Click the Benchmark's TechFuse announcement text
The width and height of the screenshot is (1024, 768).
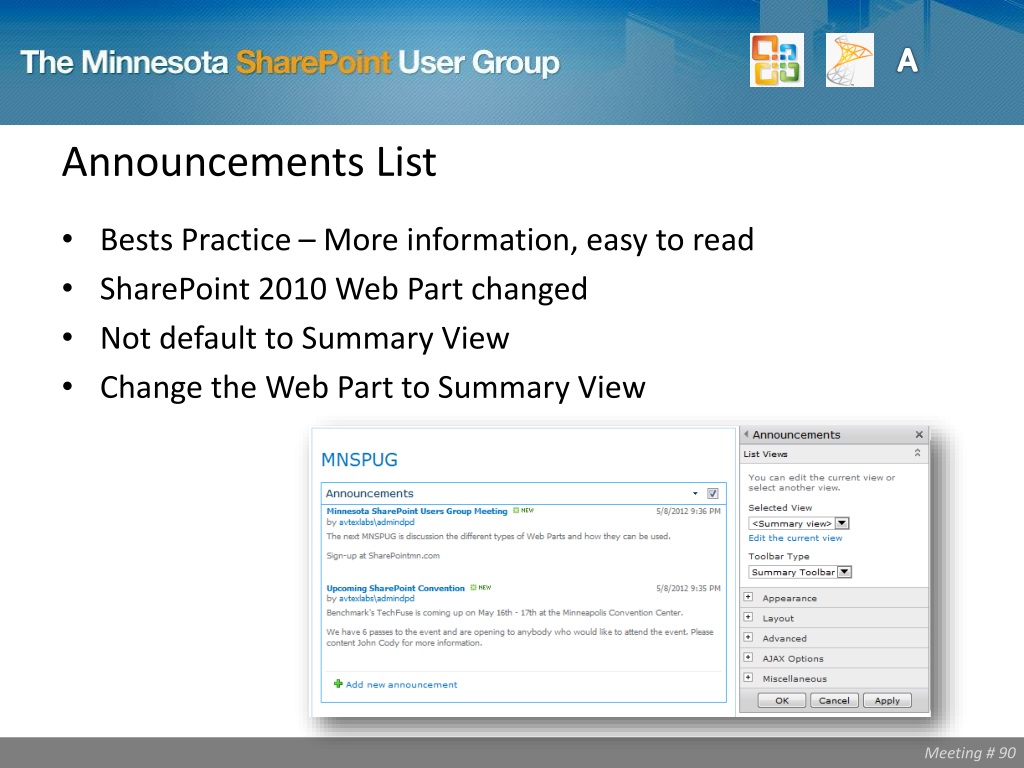504,613
